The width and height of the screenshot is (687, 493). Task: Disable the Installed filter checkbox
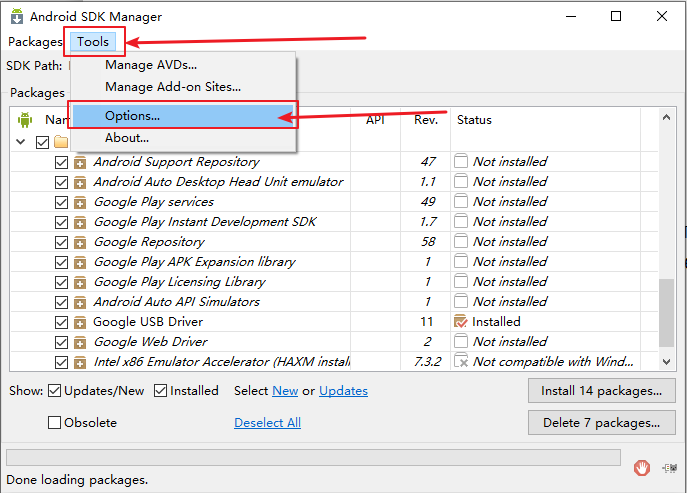pyautogui.click(x=160, y=390)
